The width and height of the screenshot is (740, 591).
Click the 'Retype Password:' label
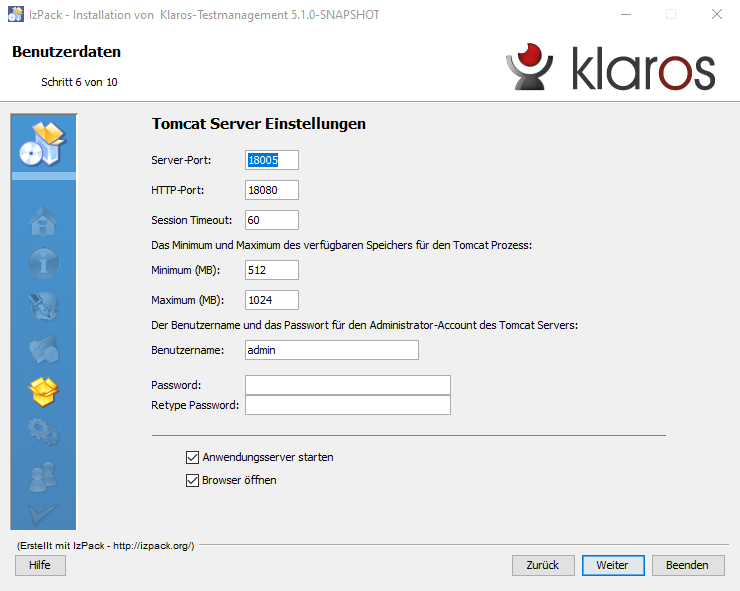click(195, 405)
